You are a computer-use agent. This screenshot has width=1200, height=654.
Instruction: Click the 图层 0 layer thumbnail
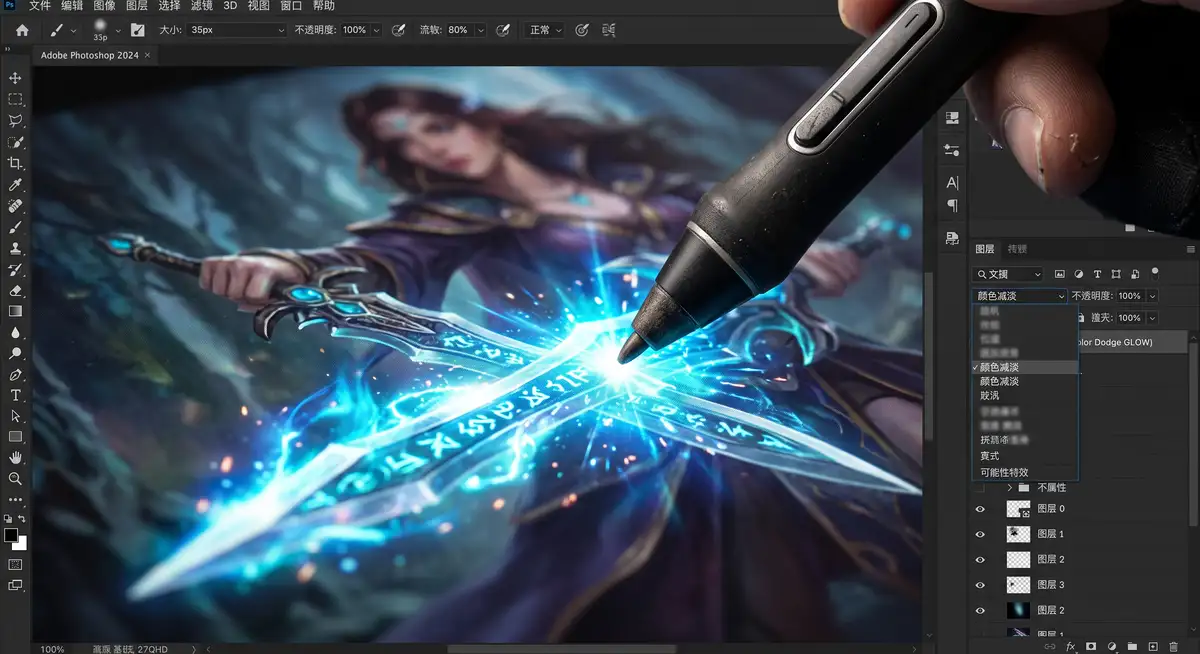1018,509
